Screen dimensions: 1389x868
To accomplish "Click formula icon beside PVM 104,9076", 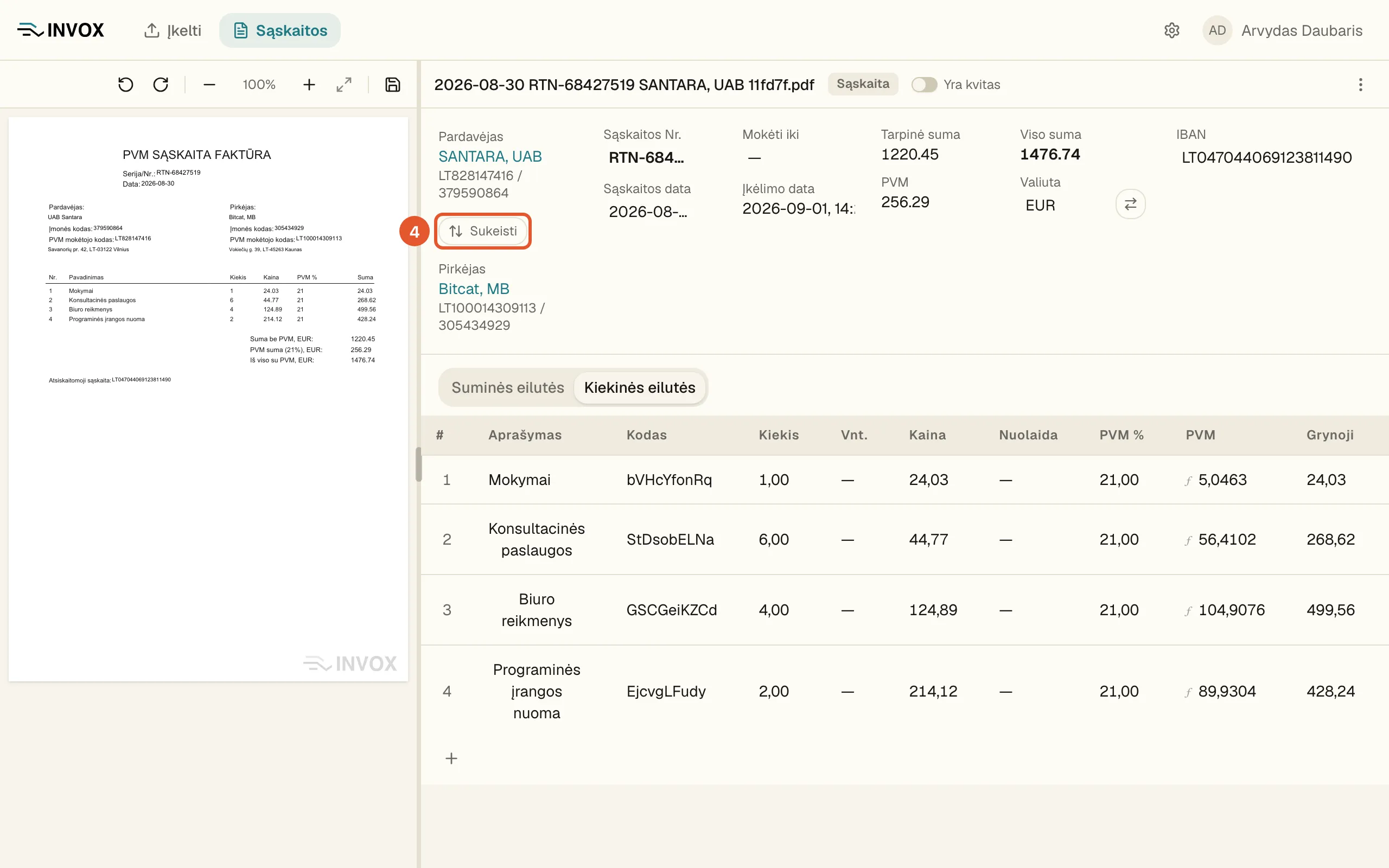I will [x=1189, y=611].
